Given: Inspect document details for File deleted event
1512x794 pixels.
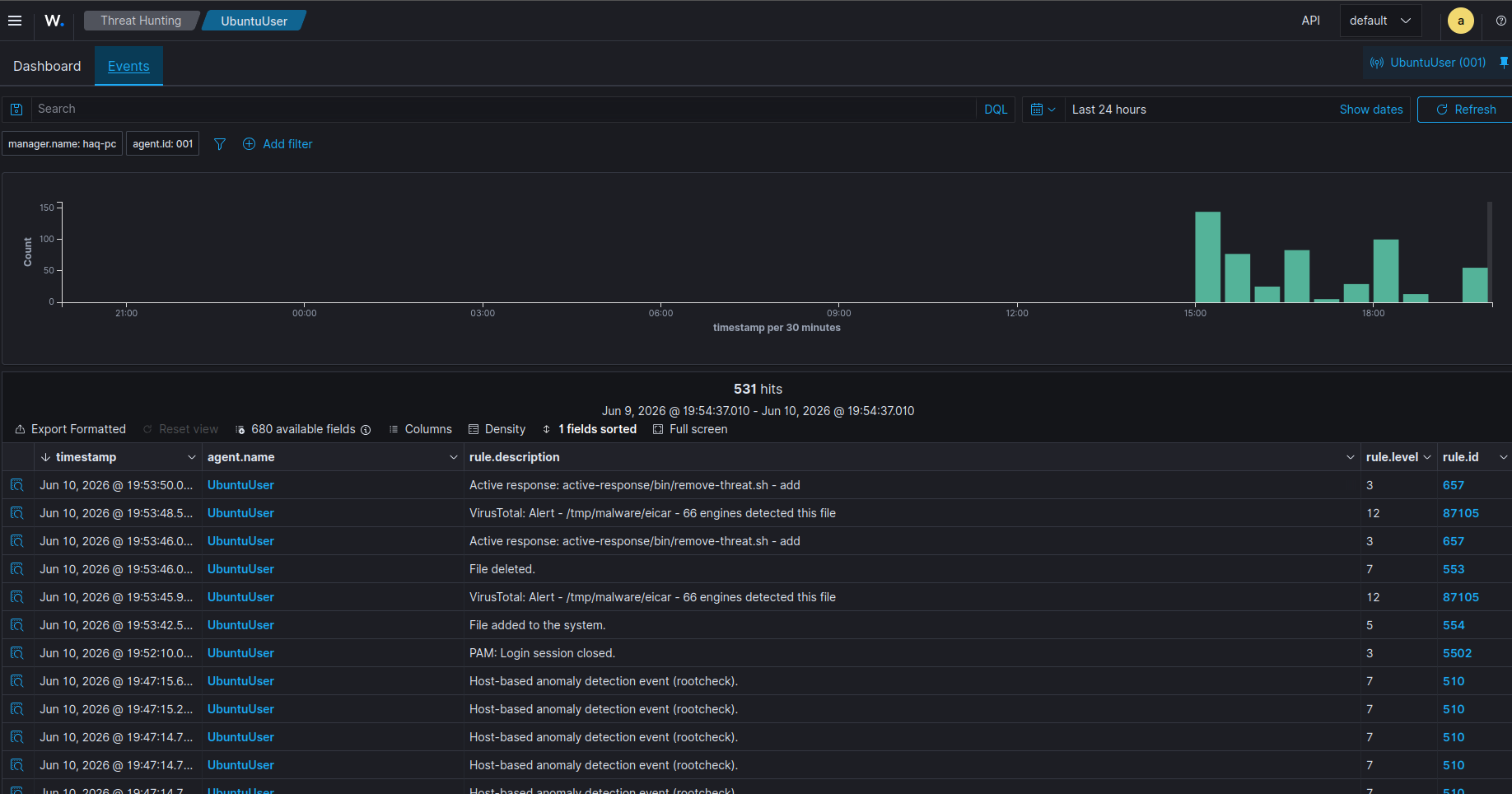Looking at the screenshot, I should (x=16, y=569).
